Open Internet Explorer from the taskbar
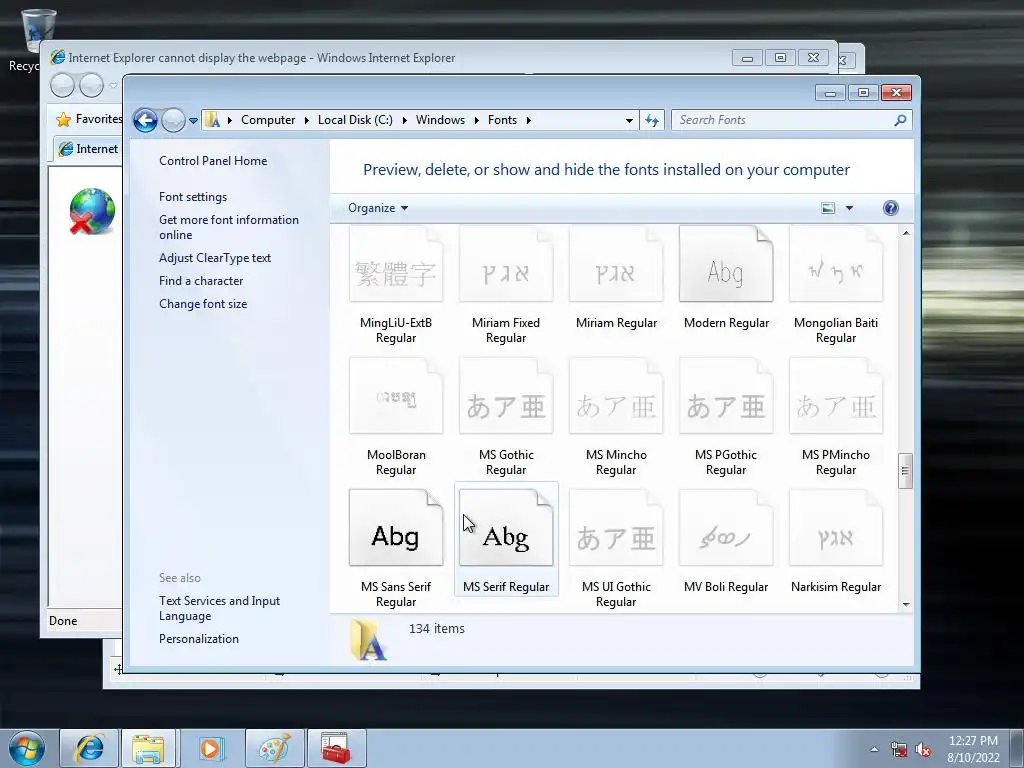Screen dimensions: 1024x768 click(89, 748)
